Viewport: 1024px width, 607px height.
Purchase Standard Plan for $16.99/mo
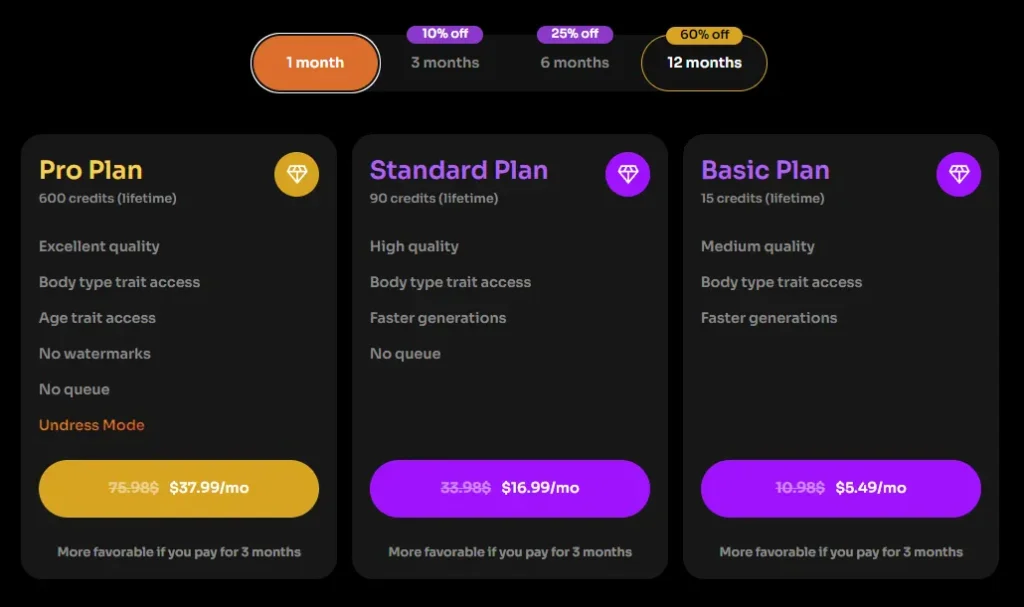point(510,489)
